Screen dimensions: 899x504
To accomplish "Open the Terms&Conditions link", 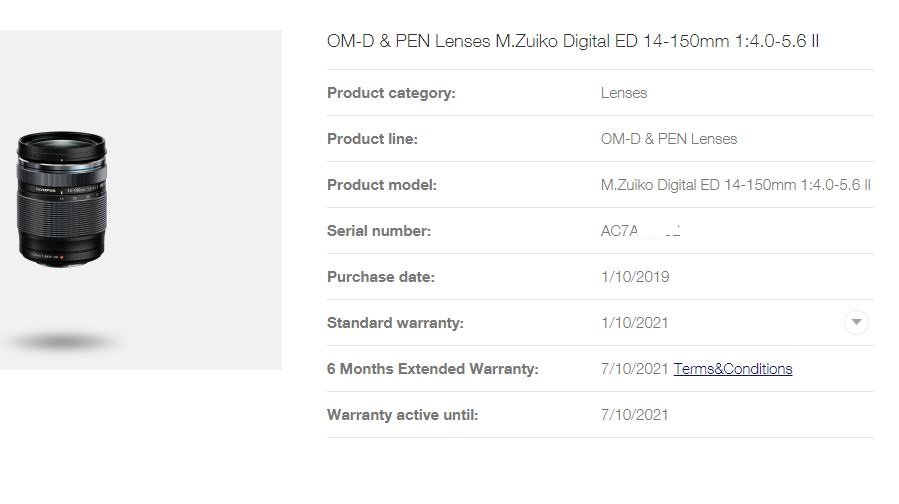I will tap(733, 369).
